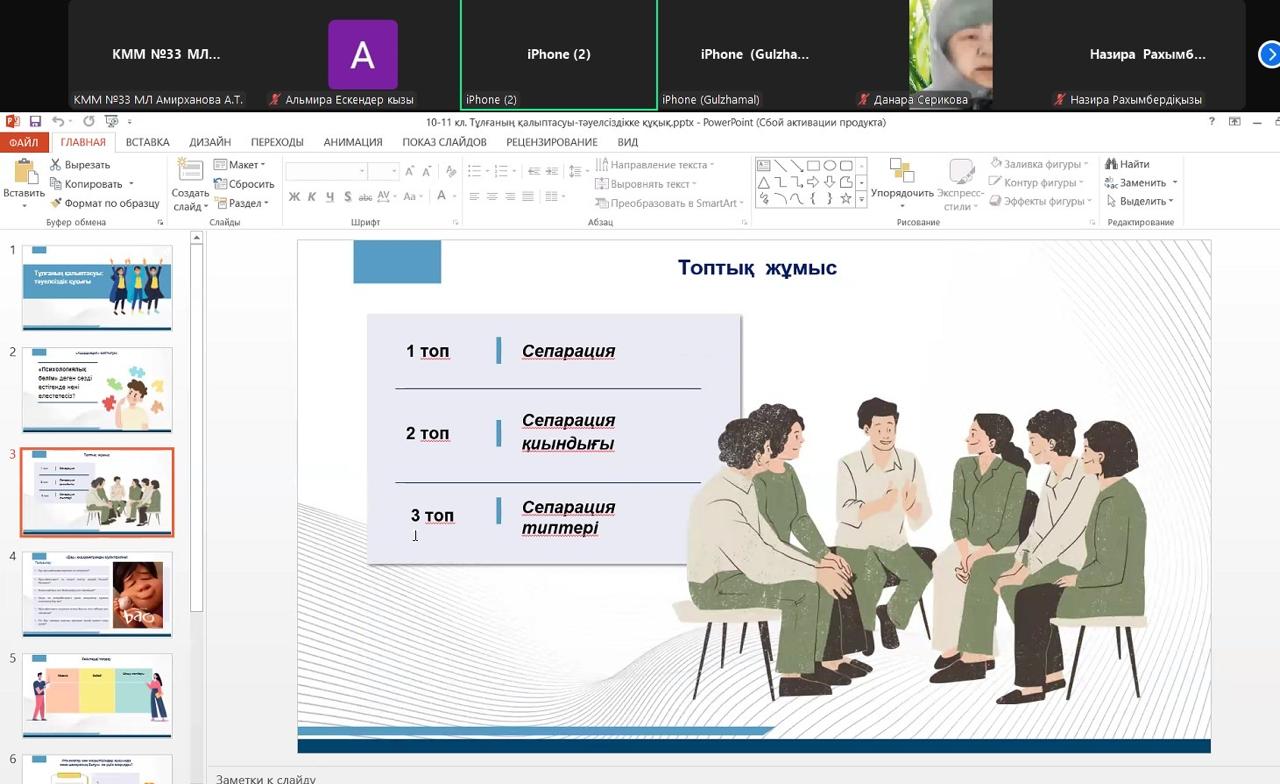The width and height of the screenshot is (1280, 784).
Task: Click the Undo arrow icon
Action: pos(58,122)
